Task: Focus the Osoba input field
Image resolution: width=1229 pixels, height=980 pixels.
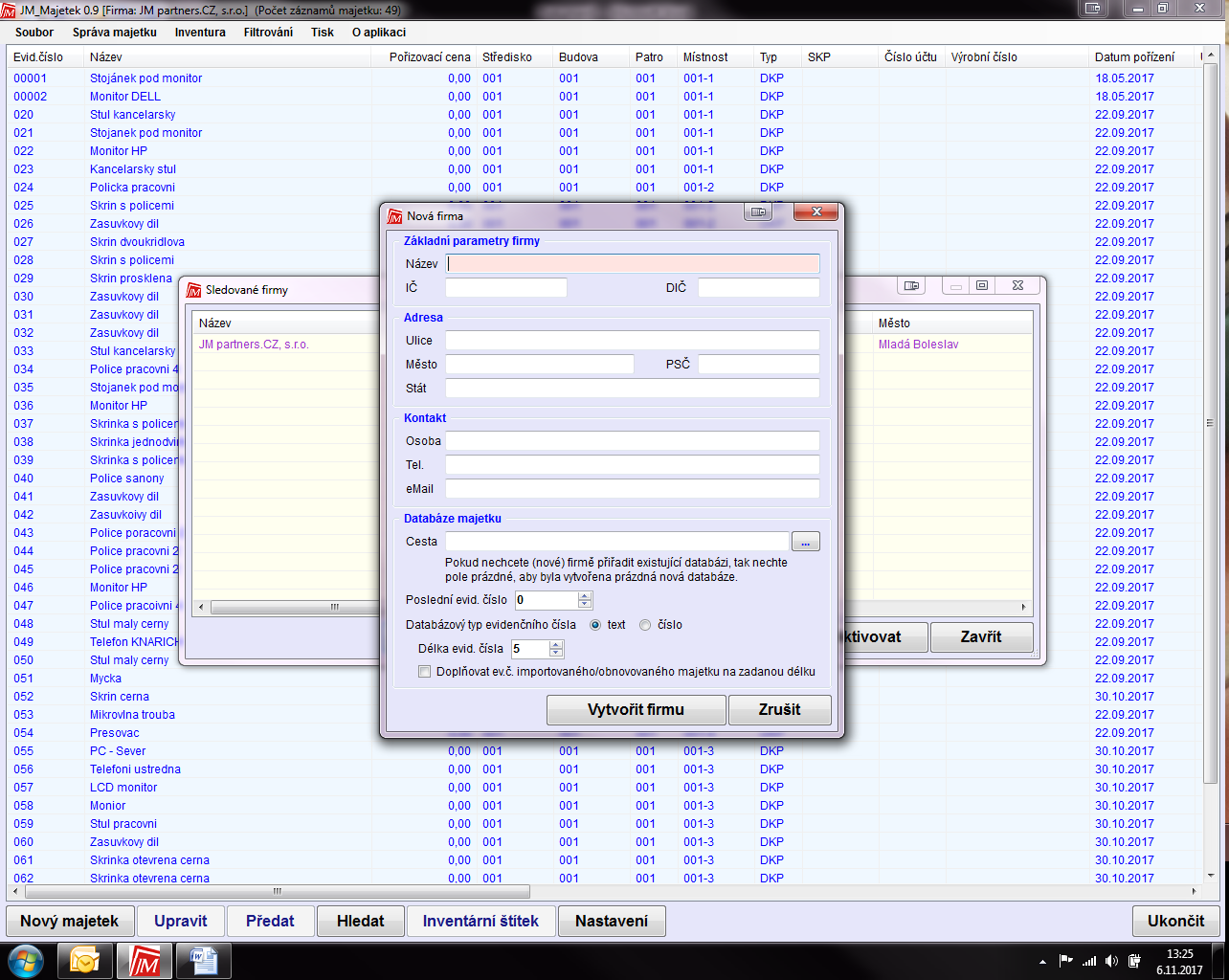Action: coord(633,441)
